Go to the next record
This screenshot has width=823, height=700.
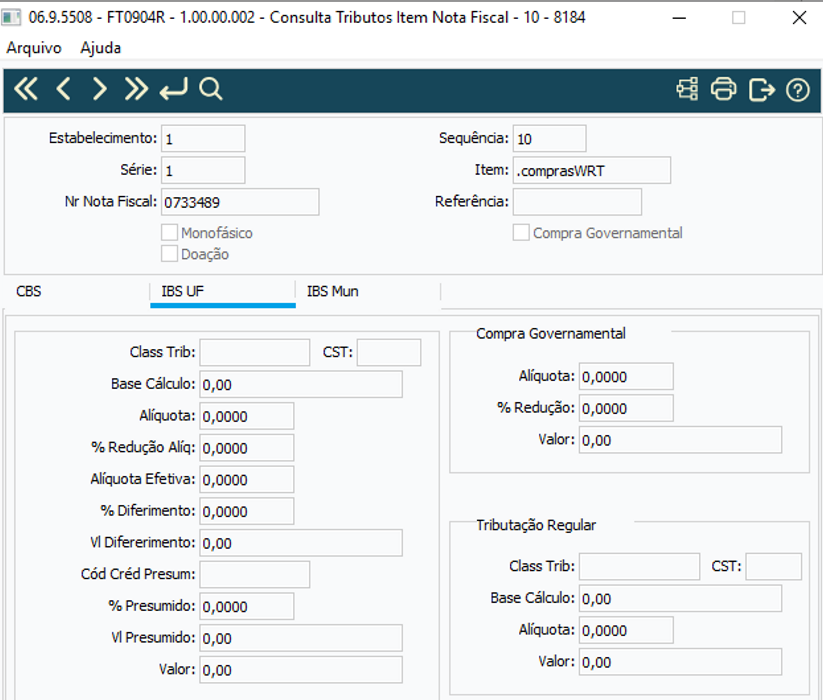pyautogui.click(x=99, y=89)
